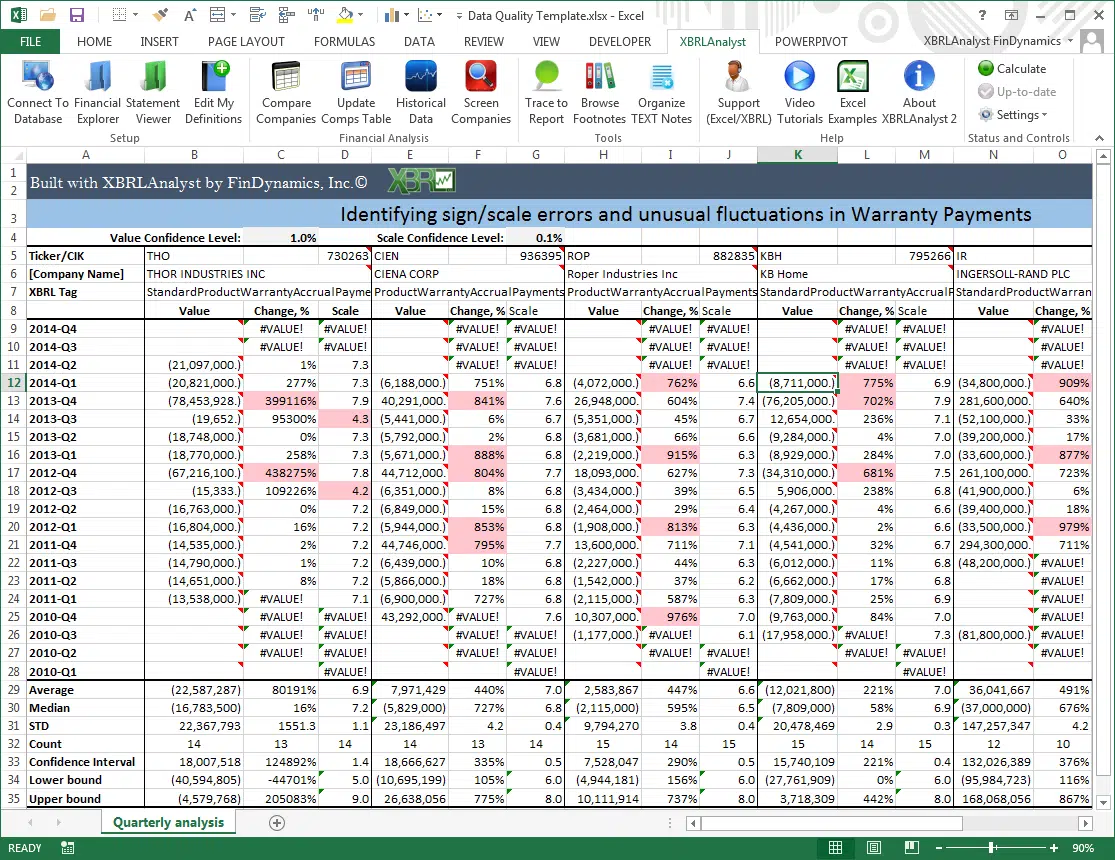Open Compare Companies tool
Screen dimensions: 1115x860
point(286,78)
